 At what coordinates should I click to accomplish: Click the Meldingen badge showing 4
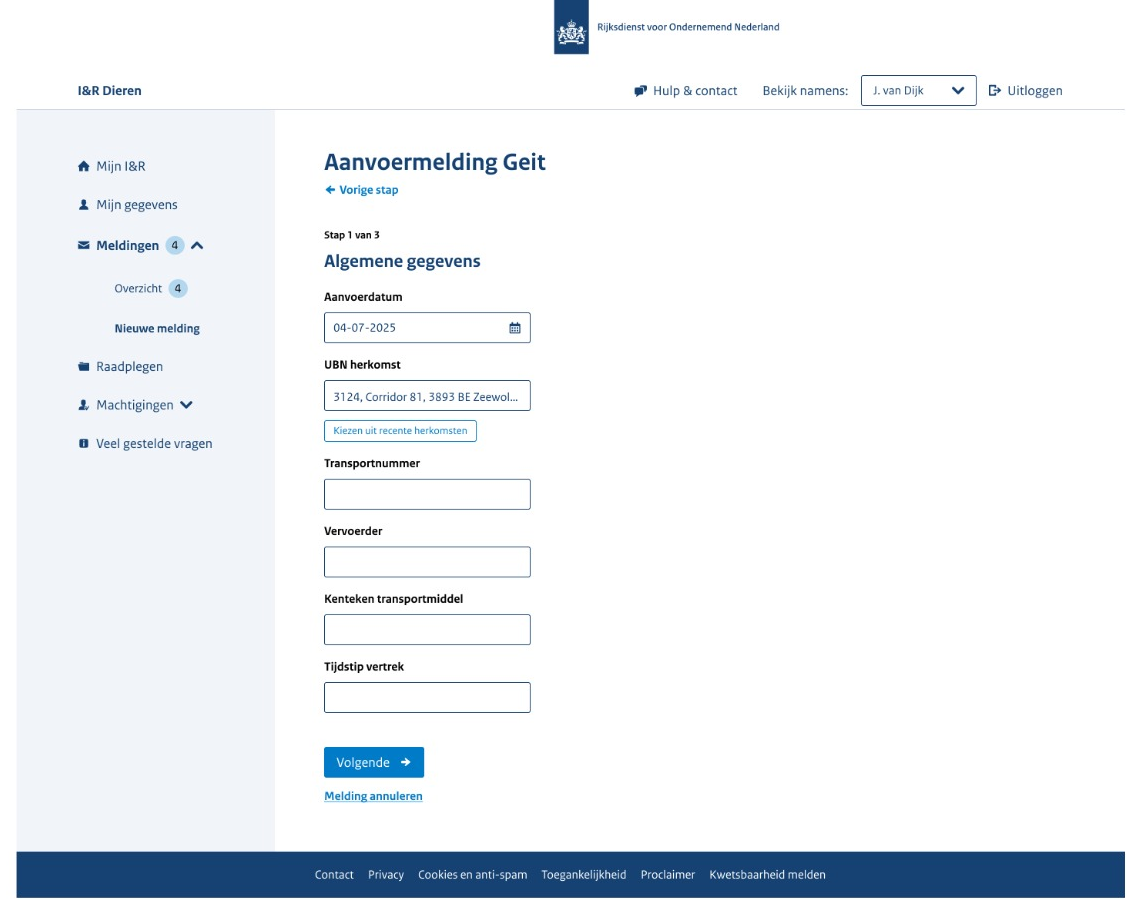point(175,245)
